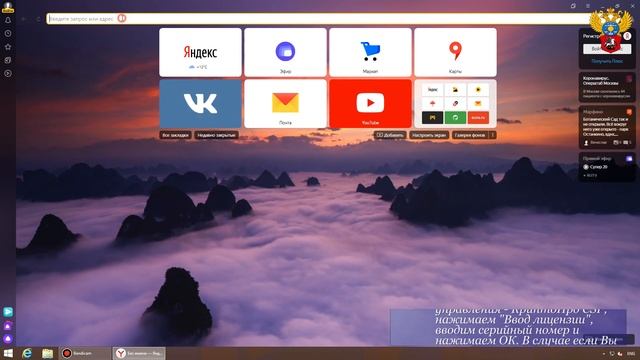640x360 pixels.
Task: Open the Карты maps tile
Action: coord(456,52)
